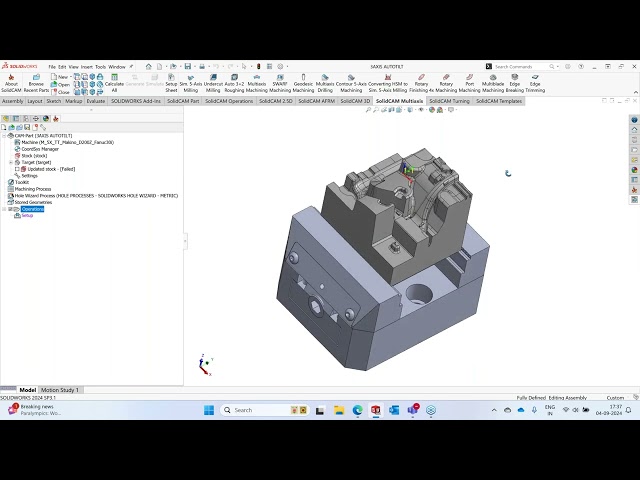Screen dimensions: 640x480
Task: Click the taskbar Search box
Action: point(265,410)
